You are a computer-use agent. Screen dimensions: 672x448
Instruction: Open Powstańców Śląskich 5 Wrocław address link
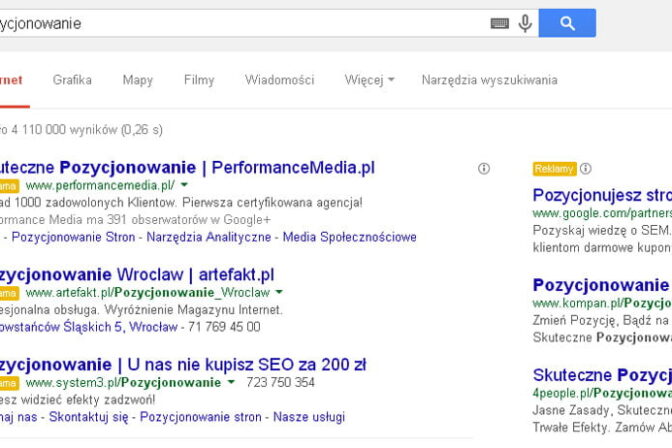pos(89,327)
